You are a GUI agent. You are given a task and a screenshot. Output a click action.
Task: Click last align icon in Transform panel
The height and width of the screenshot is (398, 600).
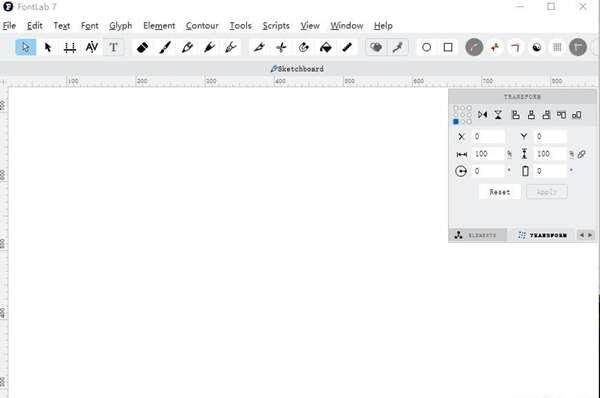tap(577, 115)
